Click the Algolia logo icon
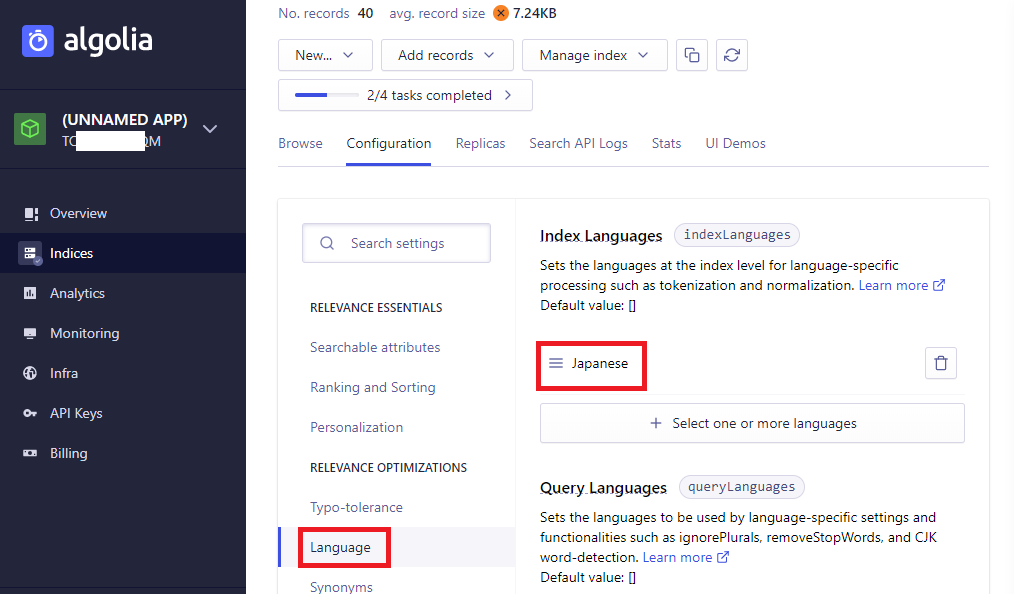Image resolution: width=1014 pixels, height=594 pixels. (x=38, y=41)
